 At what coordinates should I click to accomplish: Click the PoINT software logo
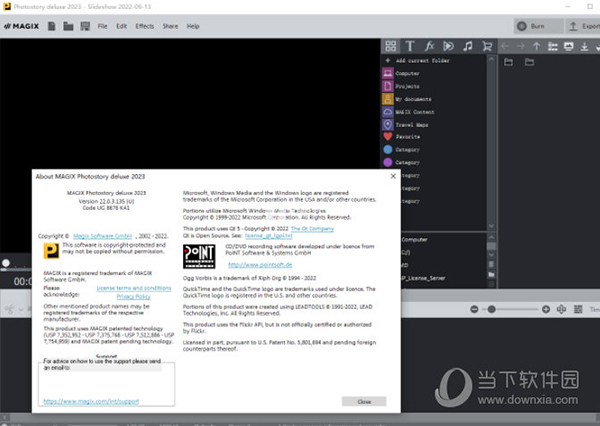click(199, 256)
